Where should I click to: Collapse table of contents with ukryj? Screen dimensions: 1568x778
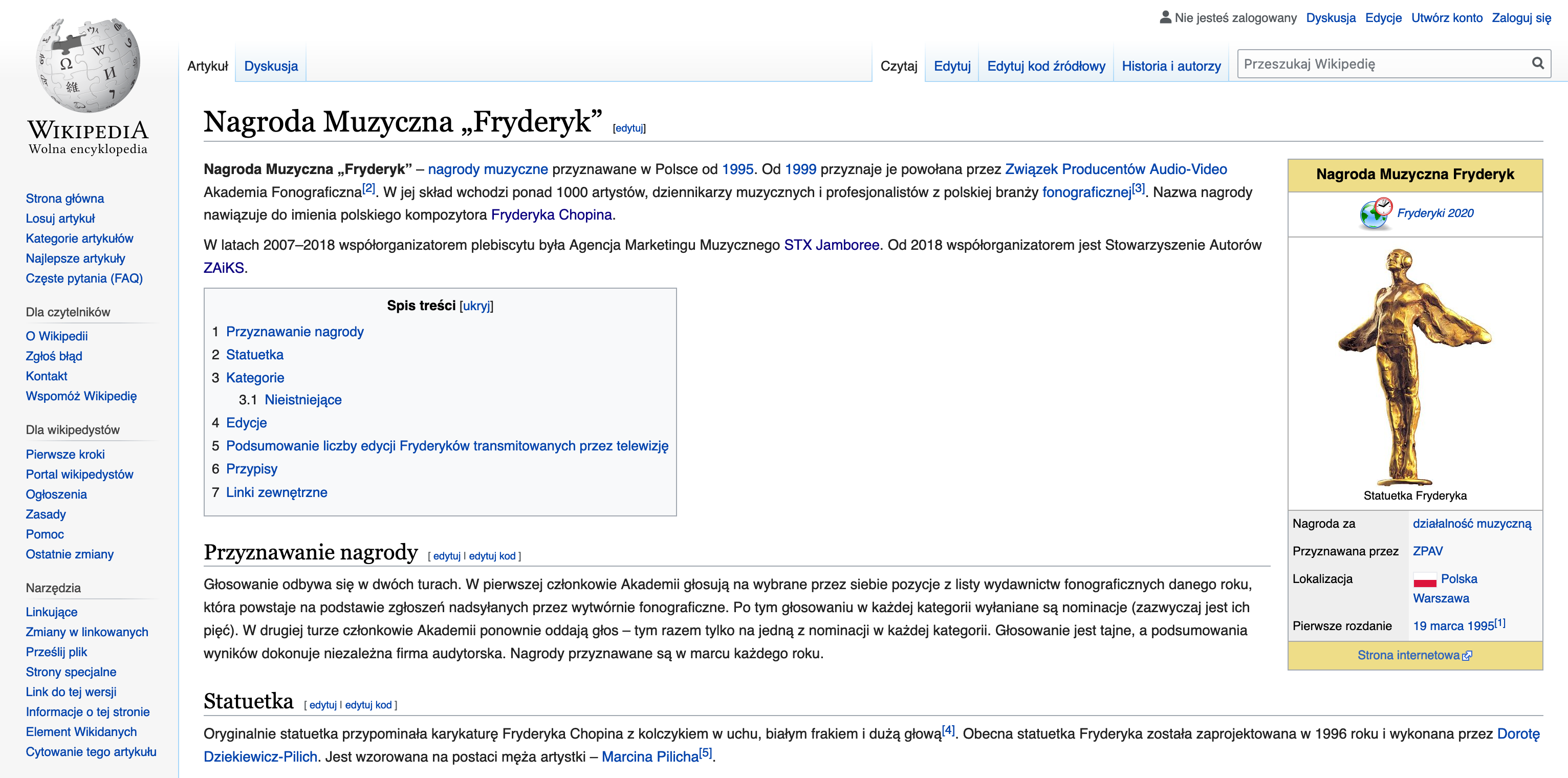pos(476,306)
